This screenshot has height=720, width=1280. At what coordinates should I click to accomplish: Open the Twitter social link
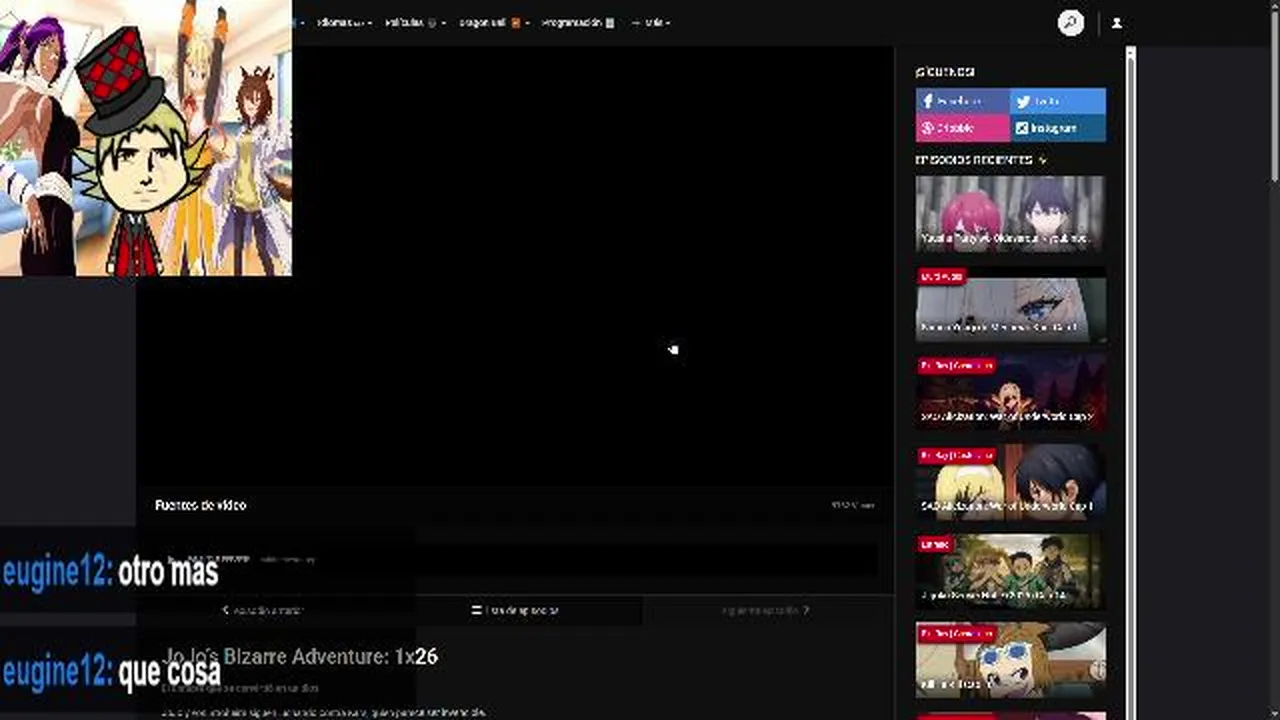coord(1058,101)
